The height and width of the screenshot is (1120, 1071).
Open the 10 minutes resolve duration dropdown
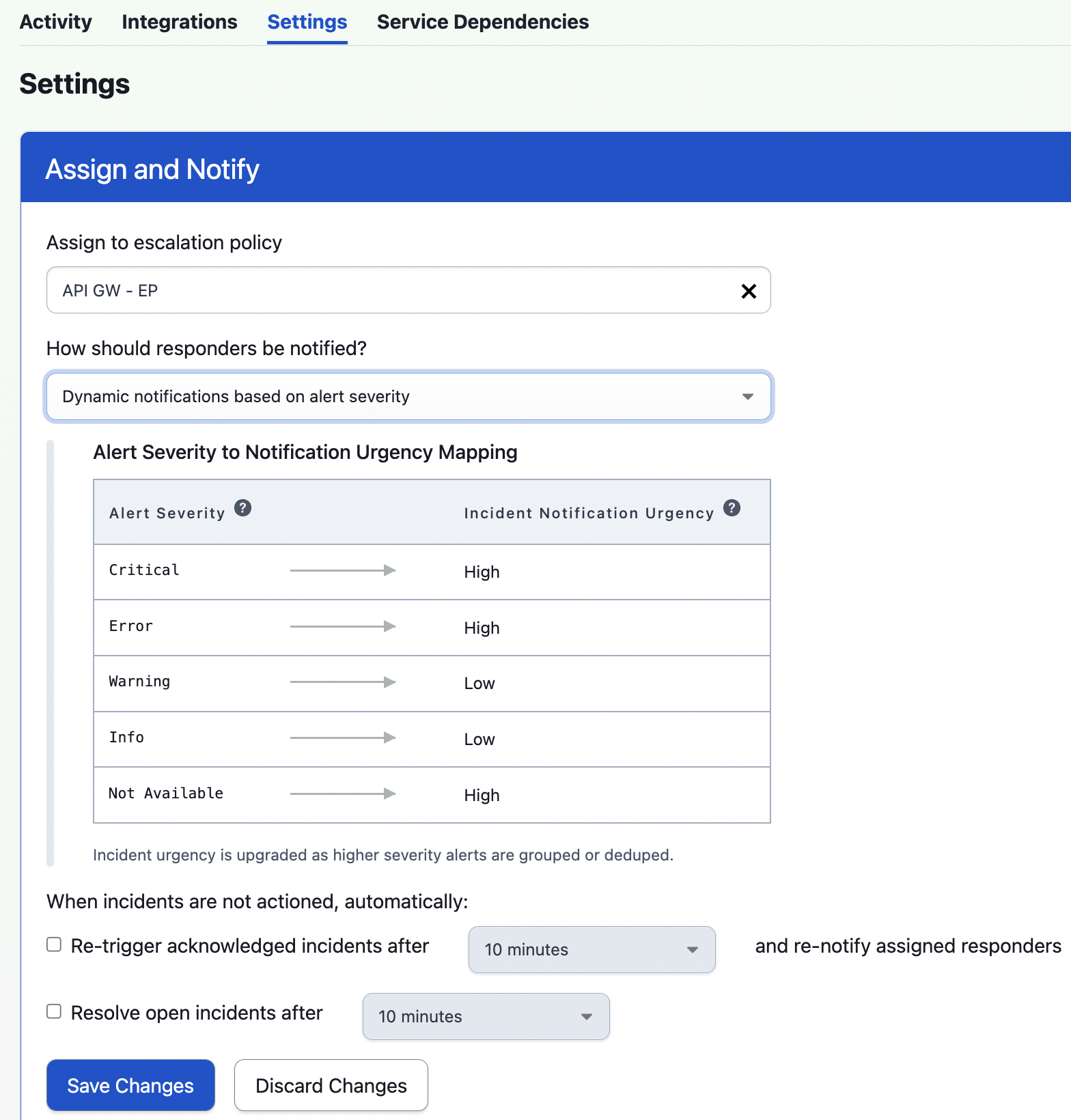pos(485,1016)
